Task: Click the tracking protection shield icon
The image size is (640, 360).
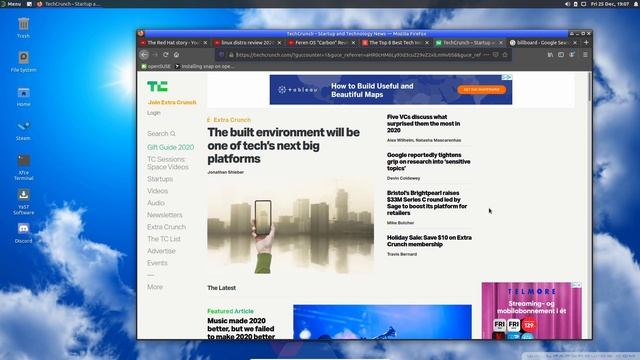Action: (222, 55)
